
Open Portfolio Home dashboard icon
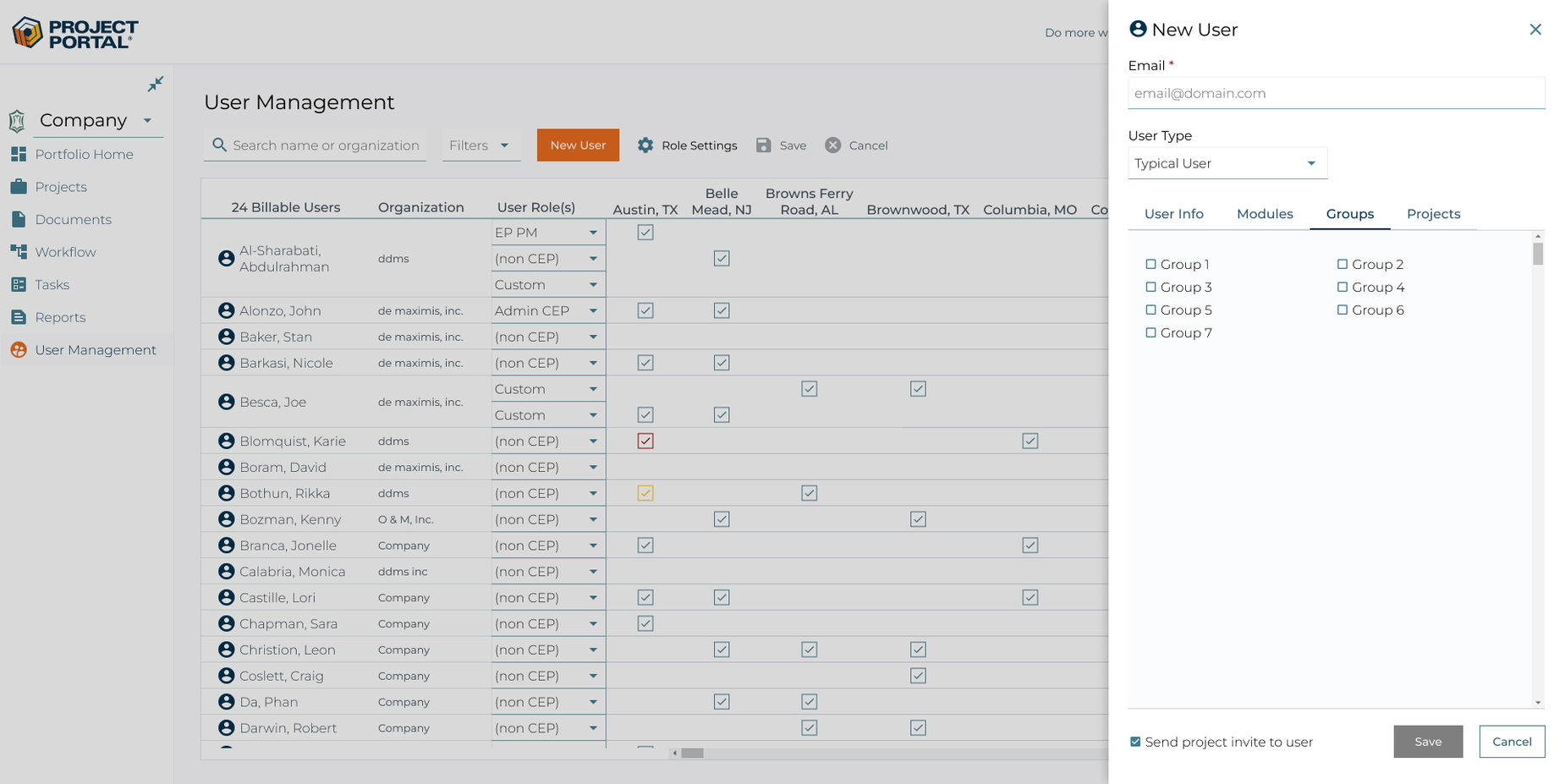(x=19, y=154)
